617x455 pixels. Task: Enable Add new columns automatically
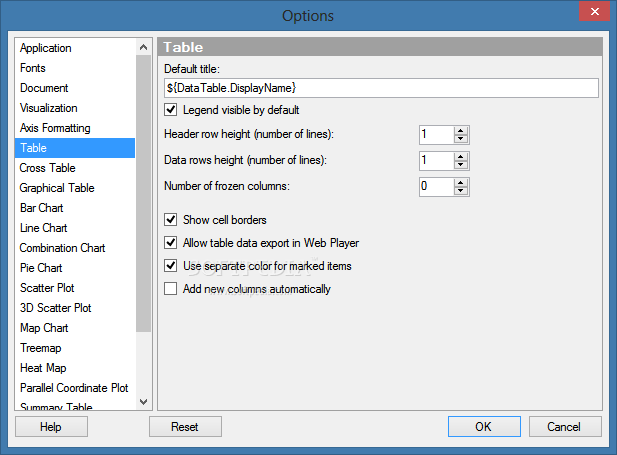[170, 289]
